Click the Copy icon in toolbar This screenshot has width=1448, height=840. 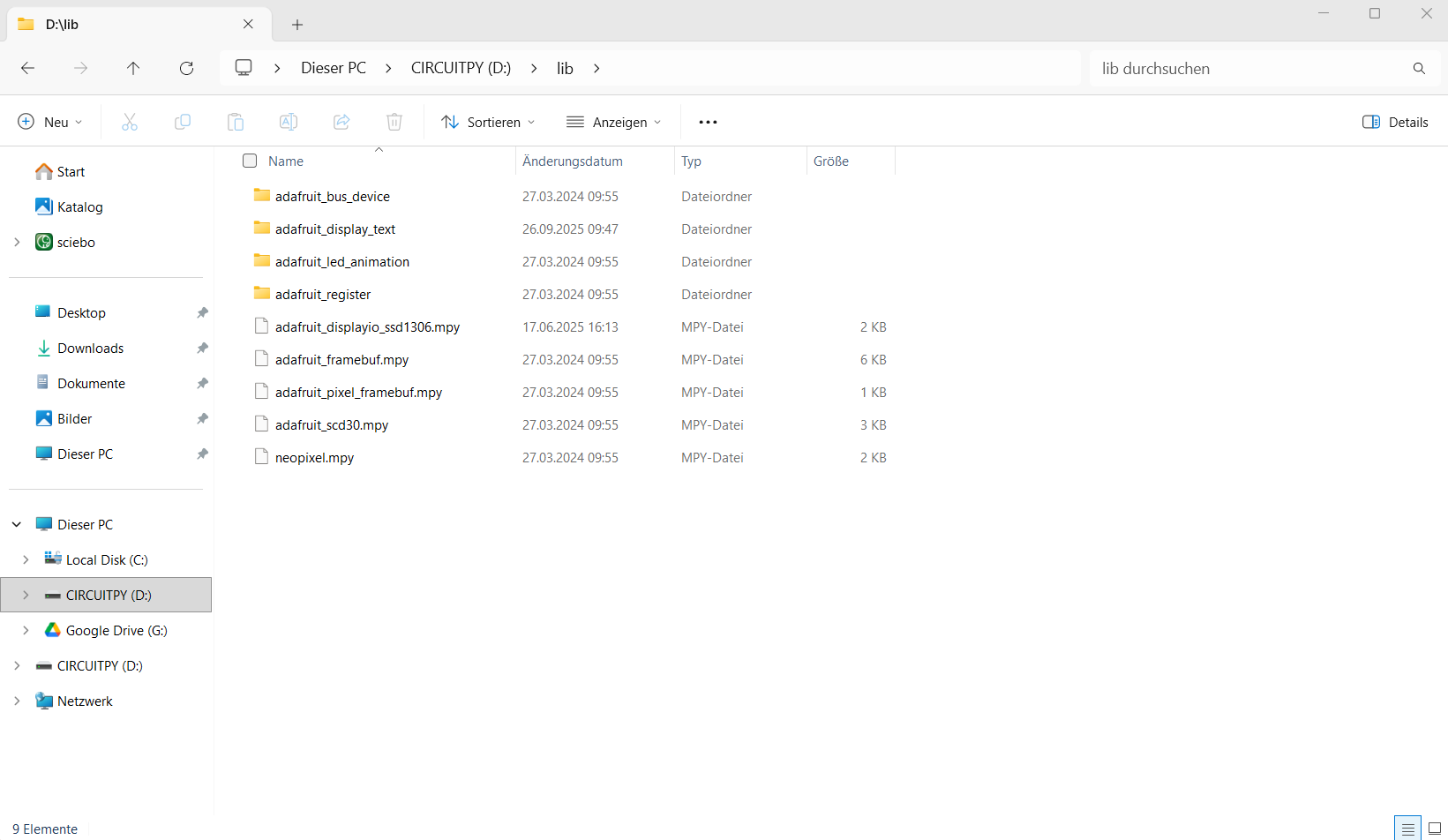pyautogui.click(x=183, y=122)
